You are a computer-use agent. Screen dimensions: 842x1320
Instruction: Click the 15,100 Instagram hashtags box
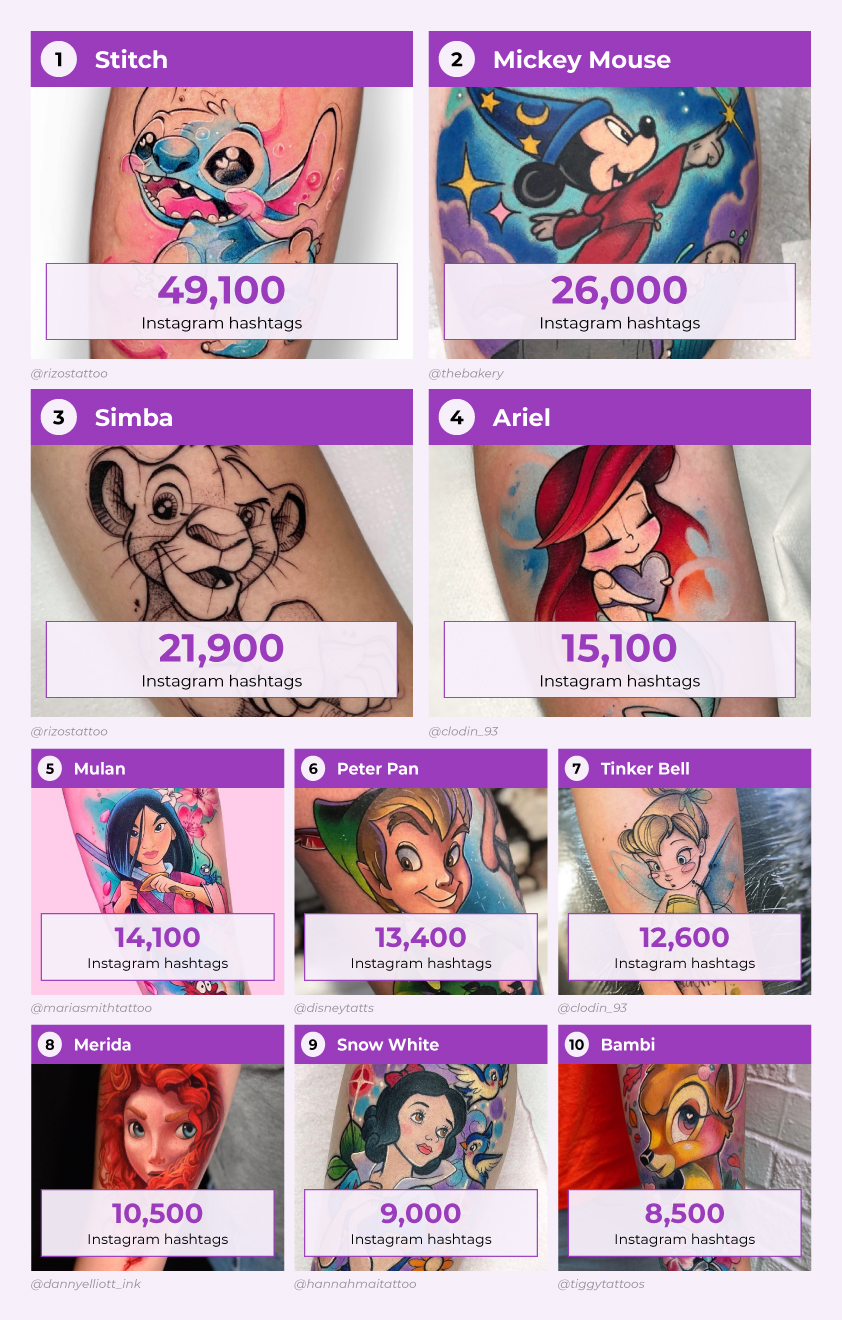[620, 659]
